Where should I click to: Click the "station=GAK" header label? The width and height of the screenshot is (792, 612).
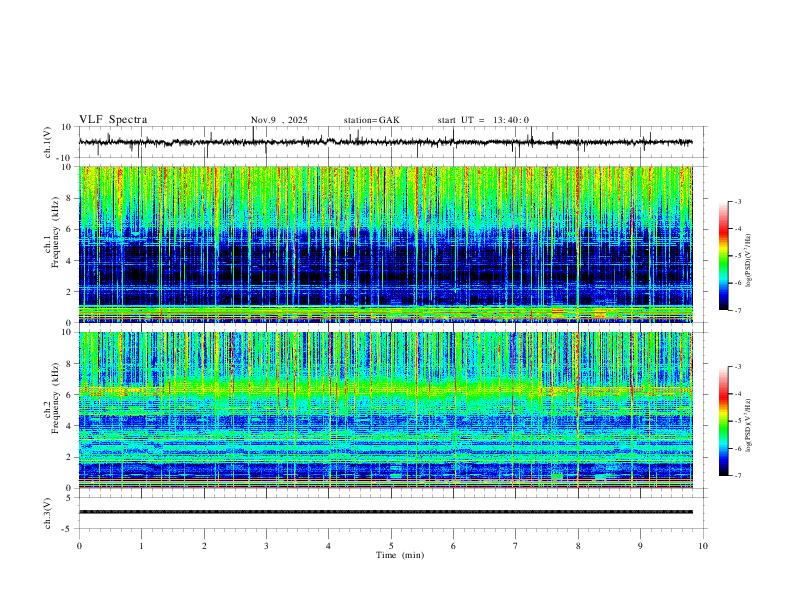click(371, 120)
